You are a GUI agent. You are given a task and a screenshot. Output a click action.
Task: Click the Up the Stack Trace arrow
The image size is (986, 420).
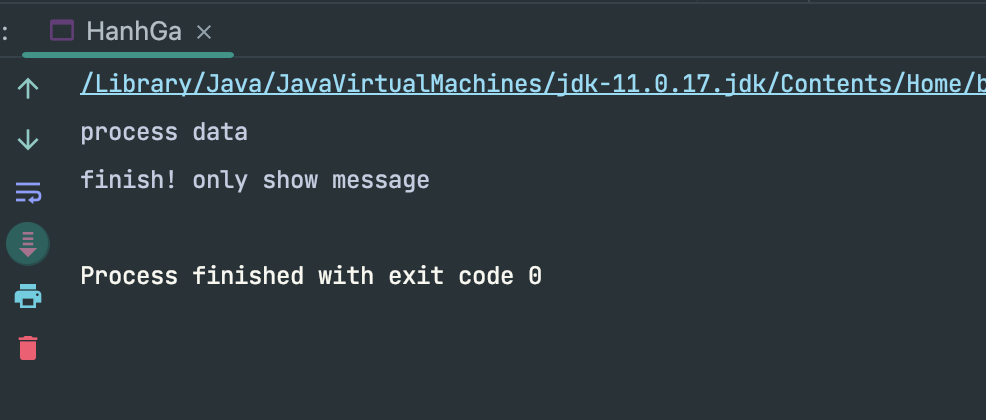pyautogui.click(x=28, y=88)
